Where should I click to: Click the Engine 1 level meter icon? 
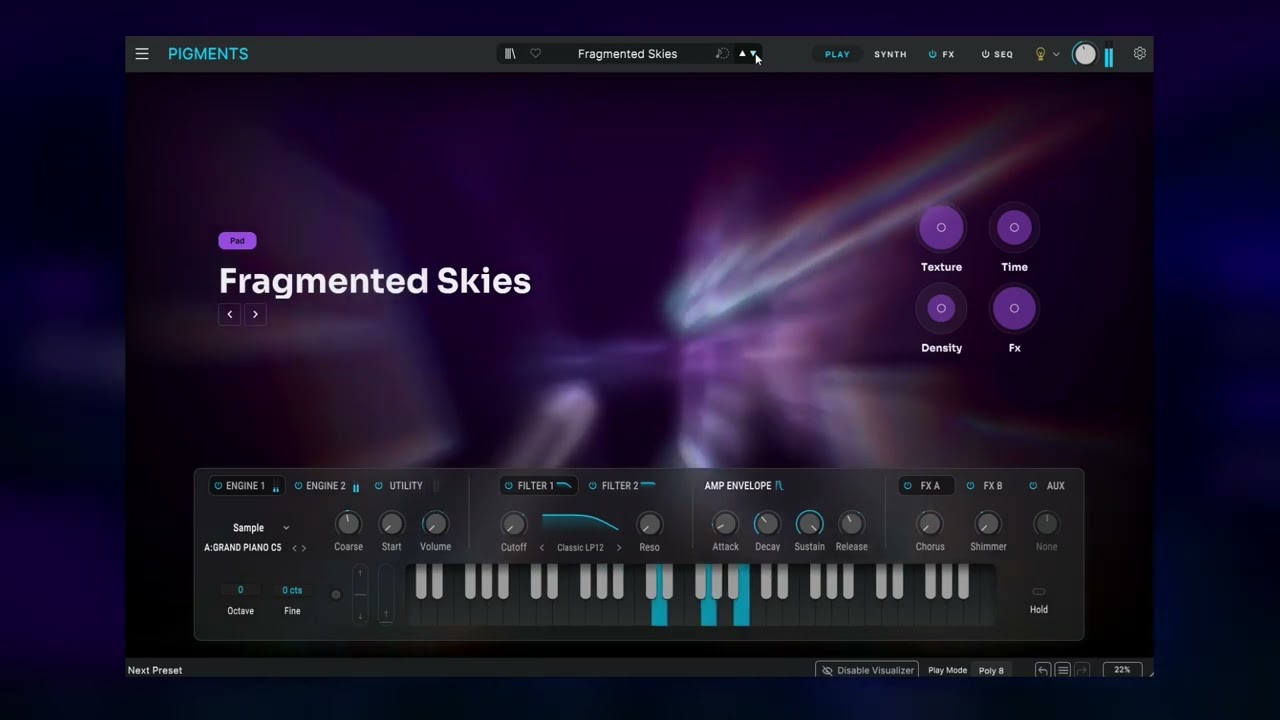click(x=276, y=487)
